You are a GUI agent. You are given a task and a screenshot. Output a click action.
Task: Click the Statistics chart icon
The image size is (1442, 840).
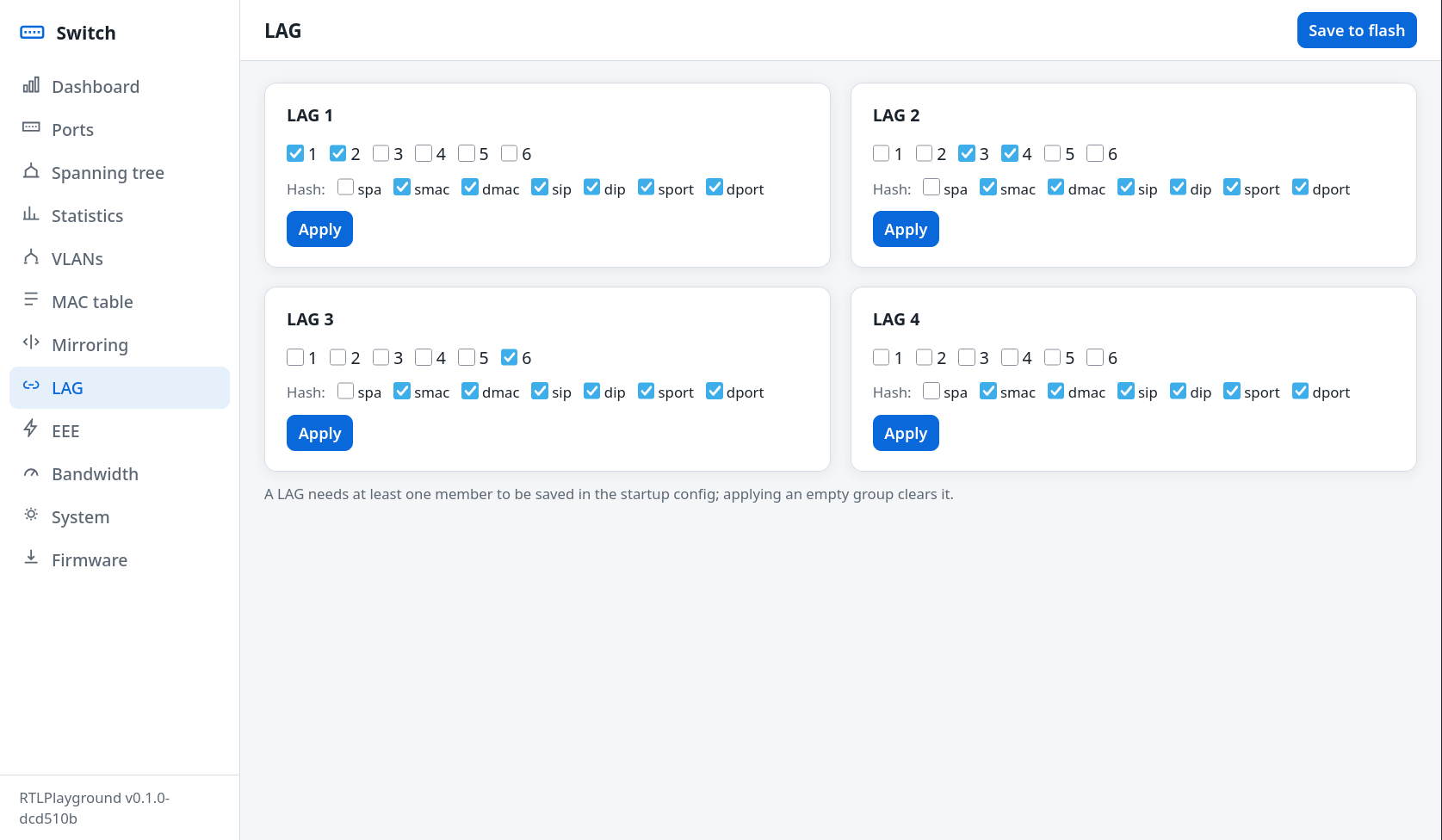pyautogui.click(x=31, y=213)
